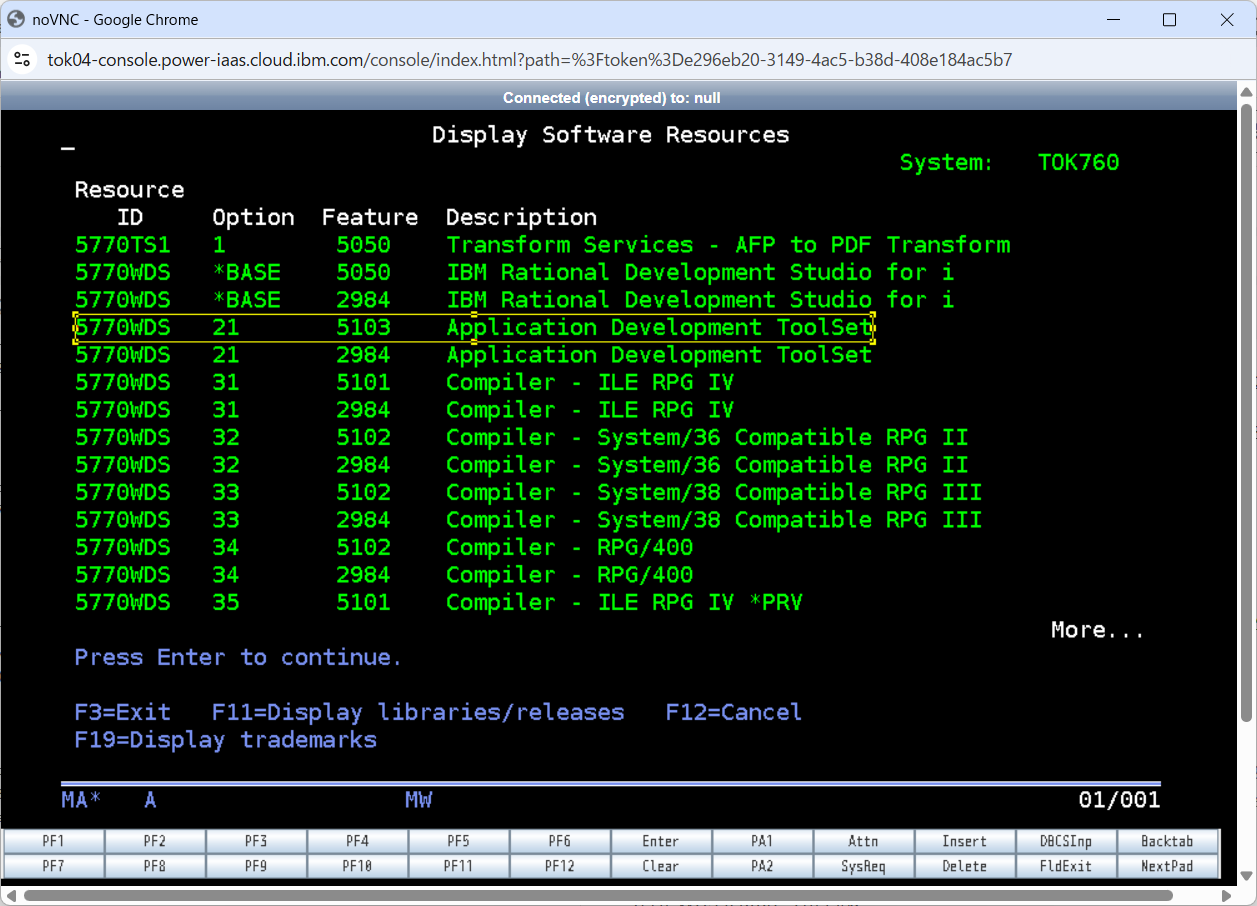Click the PF4 key button
Viewport: 1257px width, 906px height.
tap(357, 841)
